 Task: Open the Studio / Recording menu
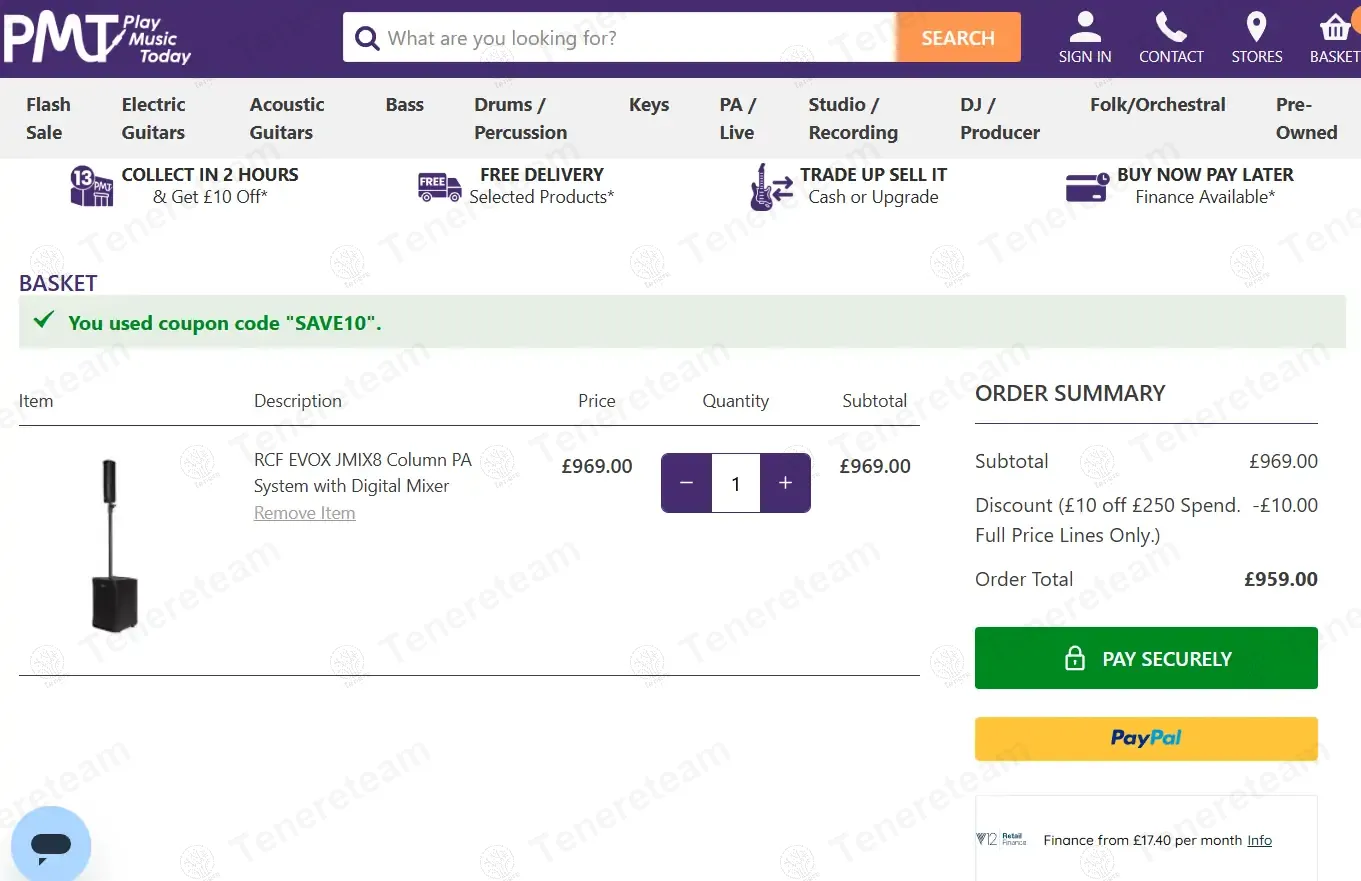click(853, 118)
